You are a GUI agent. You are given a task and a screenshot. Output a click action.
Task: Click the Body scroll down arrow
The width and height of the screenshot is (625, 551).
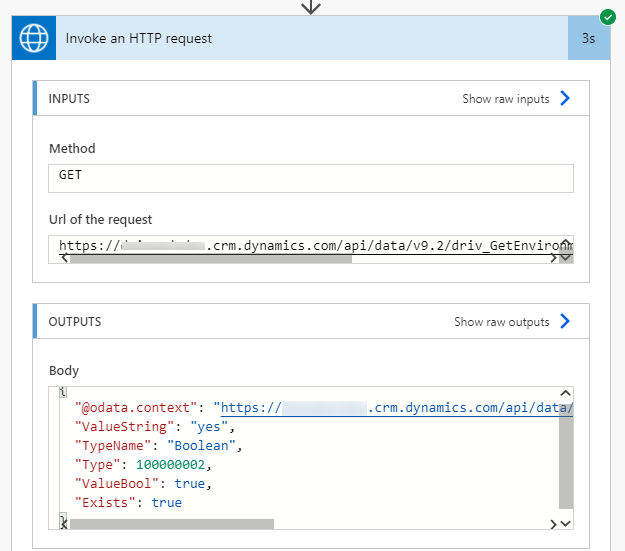point(566,523)
